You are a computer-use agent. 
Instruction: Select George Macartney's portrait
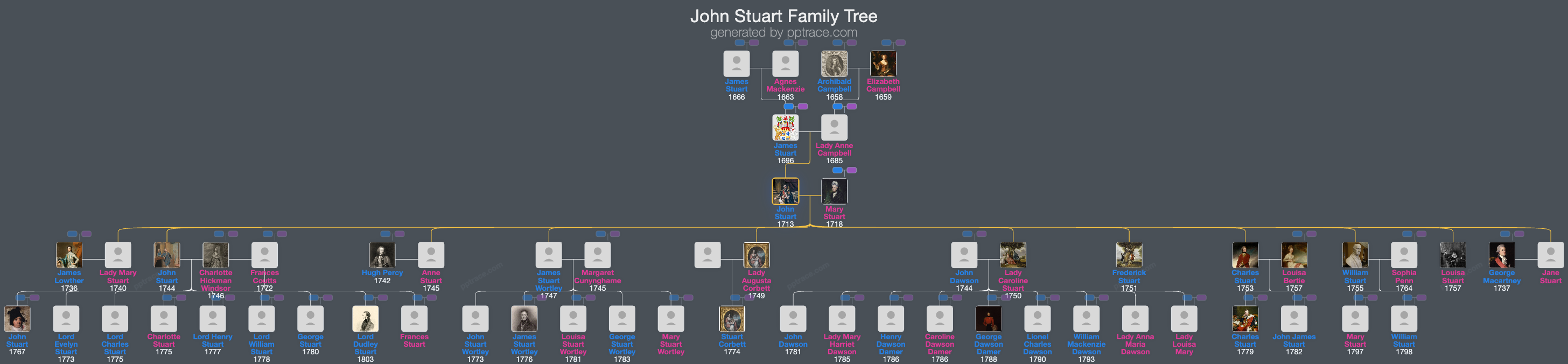tap(1502, 255)
